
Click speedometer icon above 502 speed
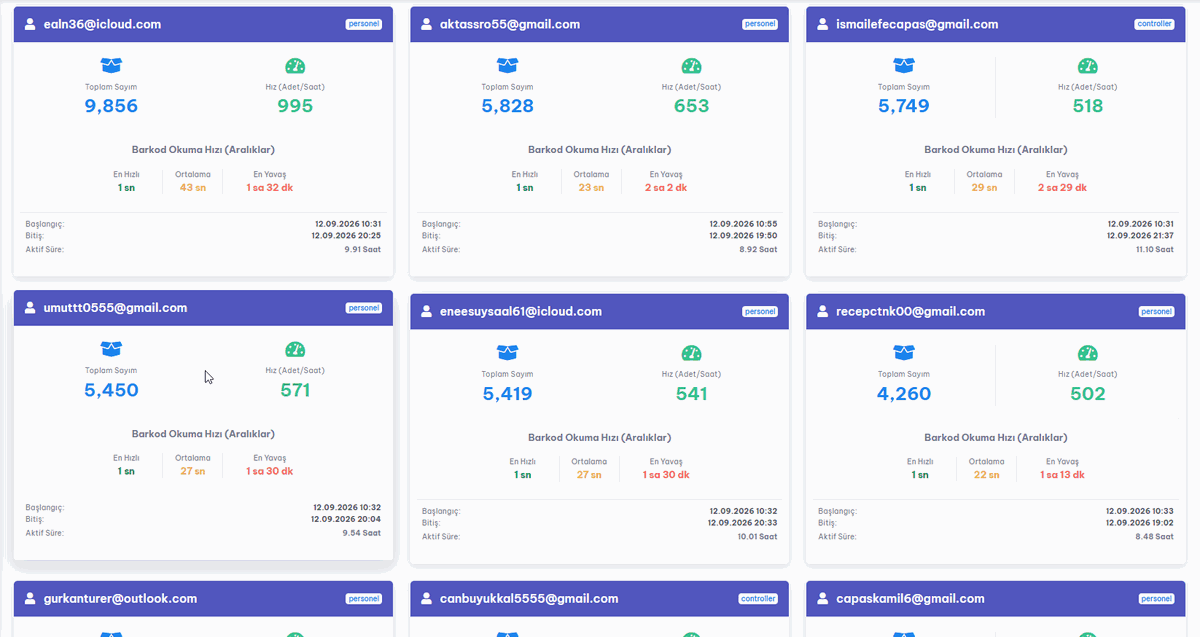1088,353
